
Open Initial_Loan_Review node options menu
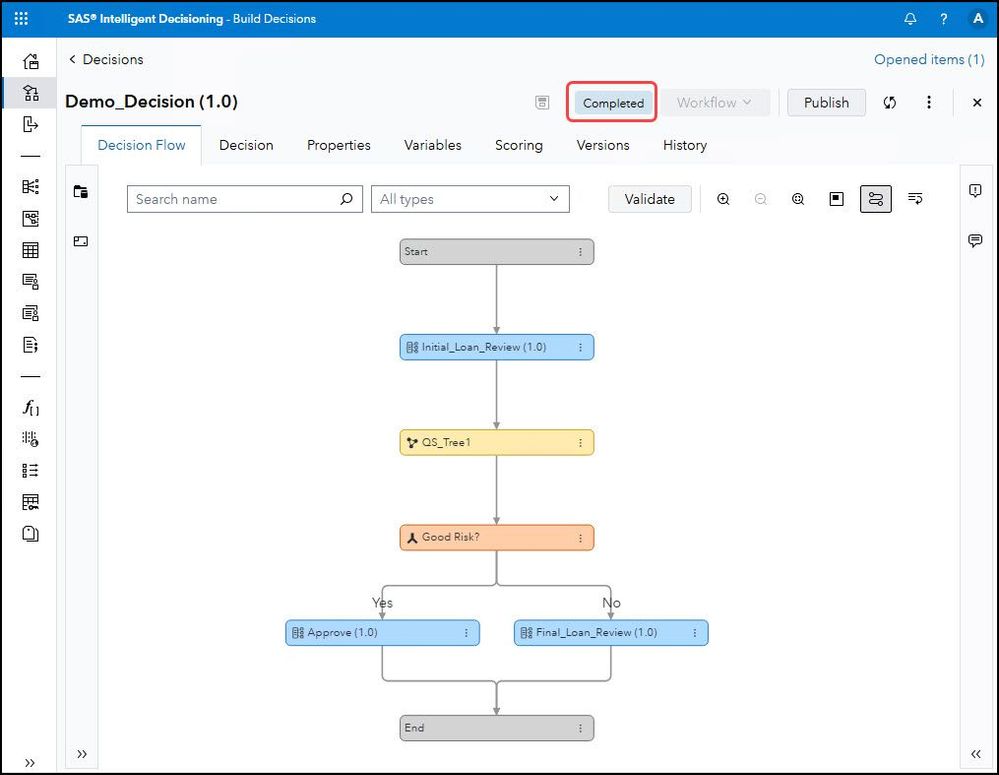pos(580,347)
